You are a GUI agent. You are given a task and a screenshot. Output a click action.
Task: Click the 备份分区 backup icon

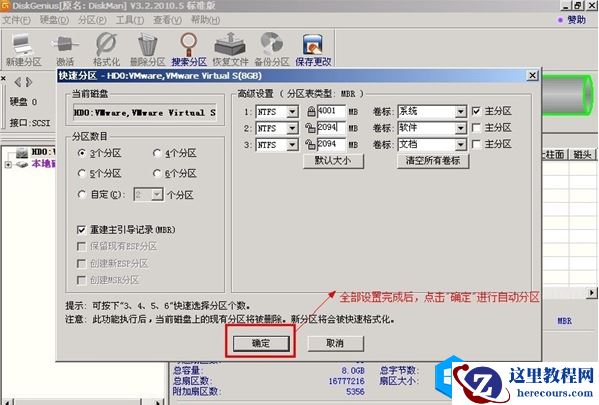point(272,50)
